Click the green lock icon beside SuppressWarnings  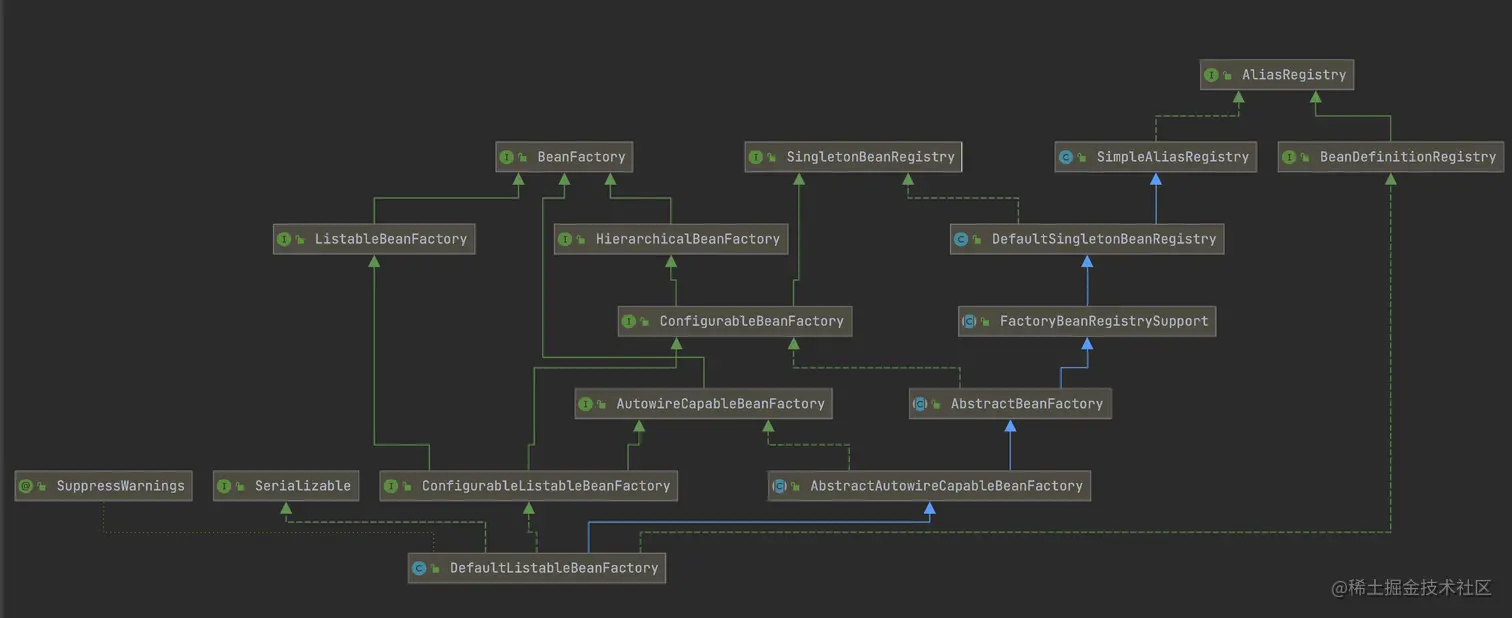(x=42, y=487)
